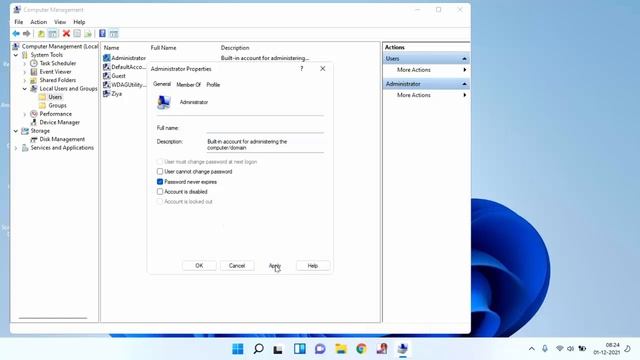
Task: Switch to the Member Of tab
Action: [x=189, y=85]
